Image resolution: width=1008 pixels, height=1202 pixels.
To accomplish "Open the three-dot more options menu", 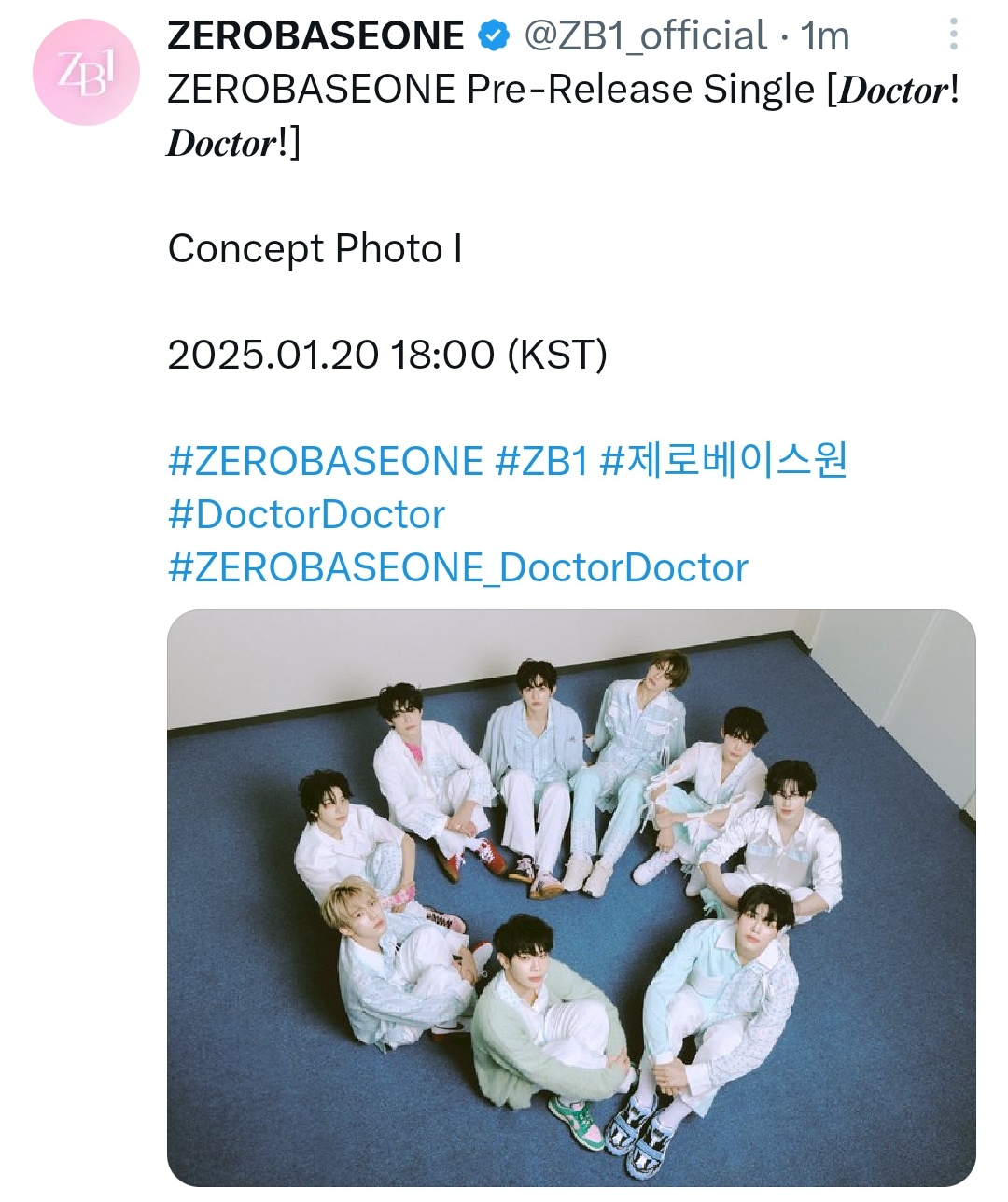I will 953,35.
